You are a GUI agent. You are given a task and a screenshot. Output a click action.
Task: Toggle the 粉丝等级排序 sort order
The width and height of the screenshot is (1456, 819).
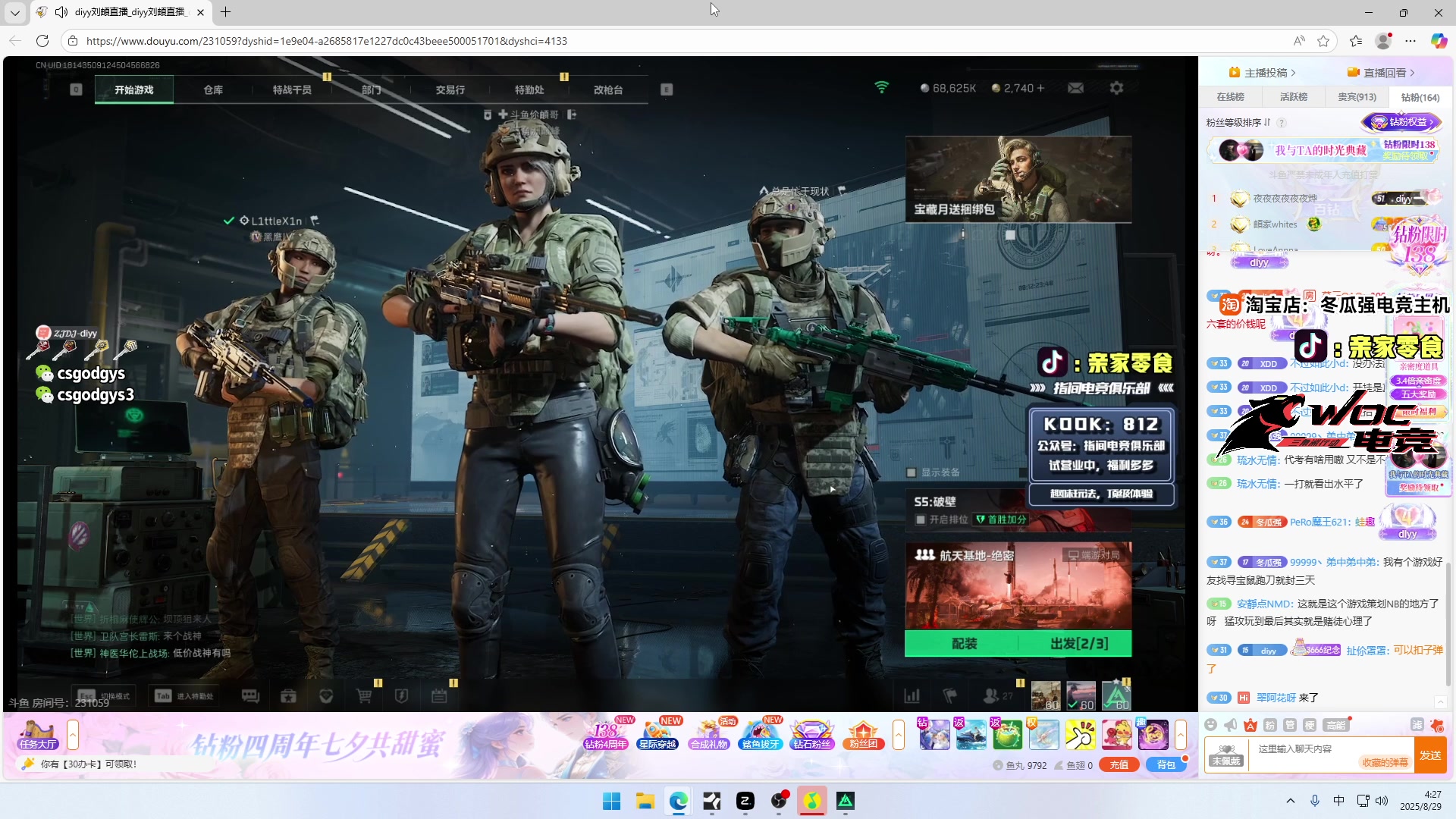(x=1238, y=122)
